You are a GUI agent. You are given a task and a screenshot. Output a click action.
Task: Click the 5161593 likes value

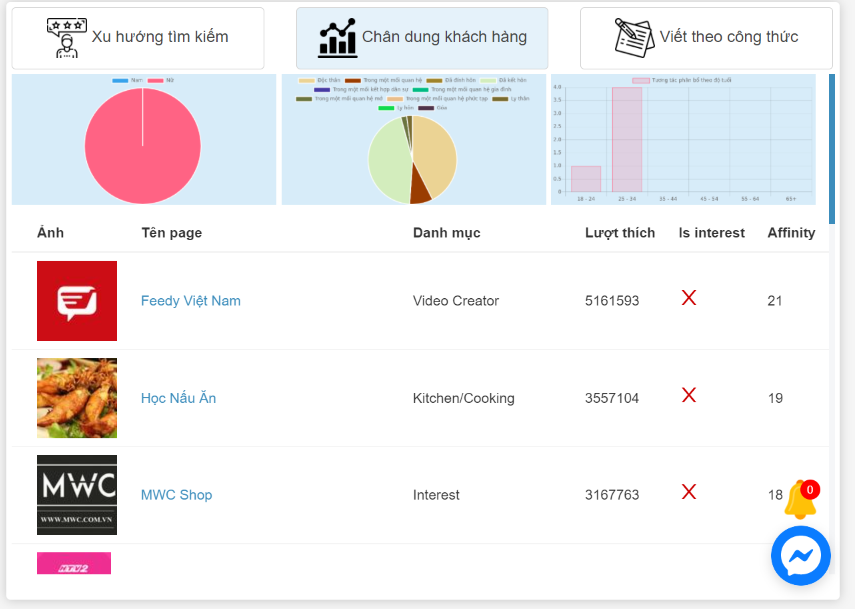click(x=612, y=300)
